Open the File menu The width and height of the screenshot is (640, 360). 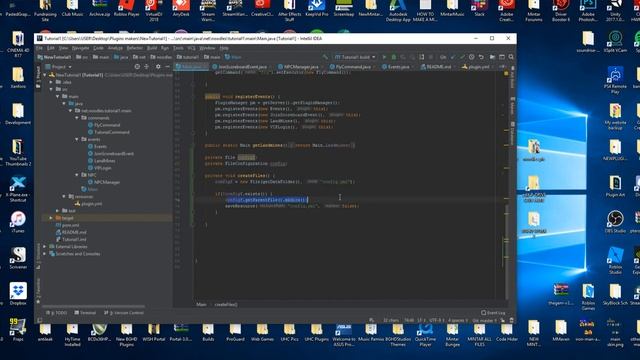pyautogui.click(x=40, y=48)
